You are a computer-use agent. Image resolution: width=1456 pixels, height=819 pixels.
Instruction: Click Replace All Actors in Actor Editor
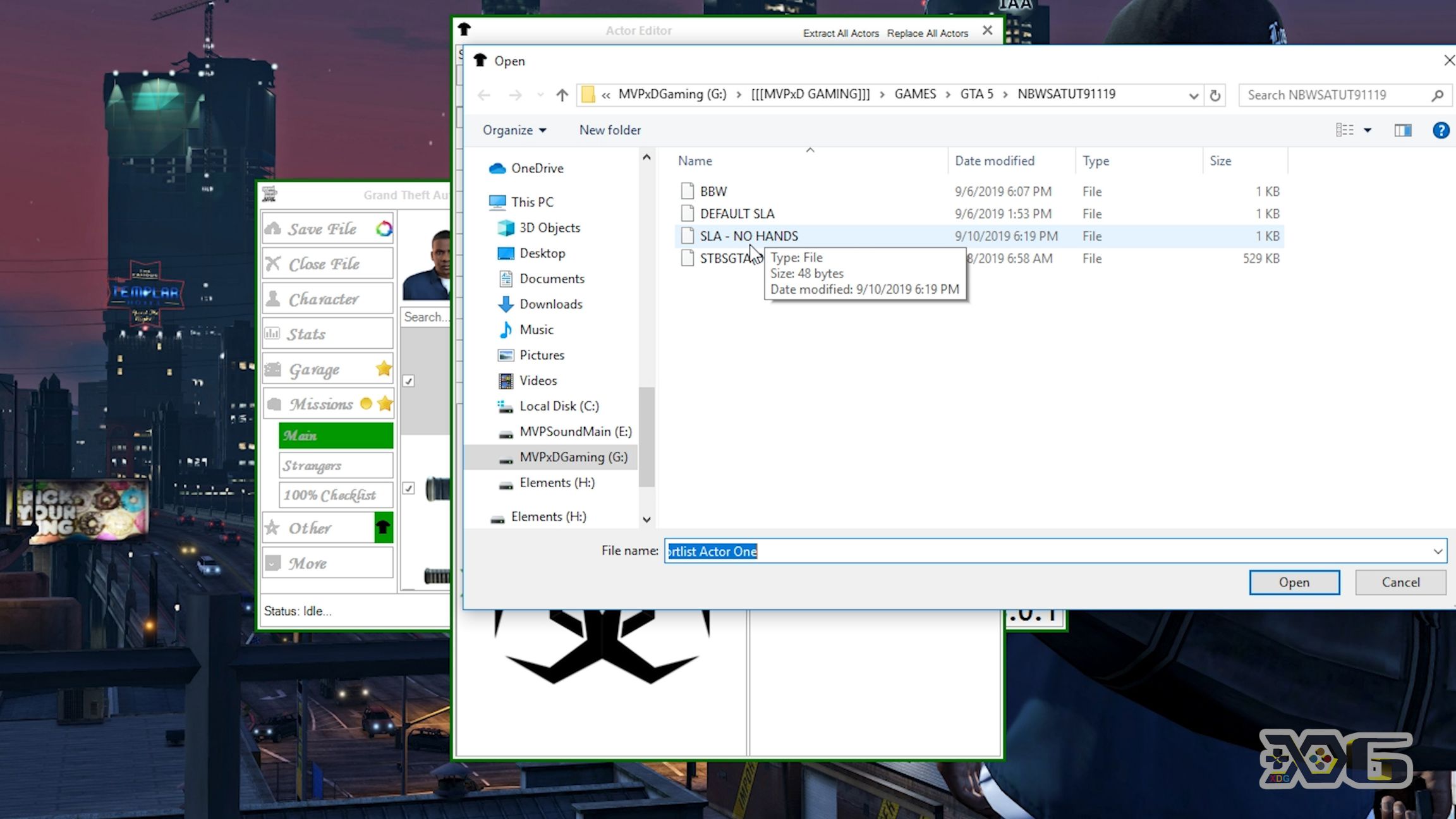point(927,33)
